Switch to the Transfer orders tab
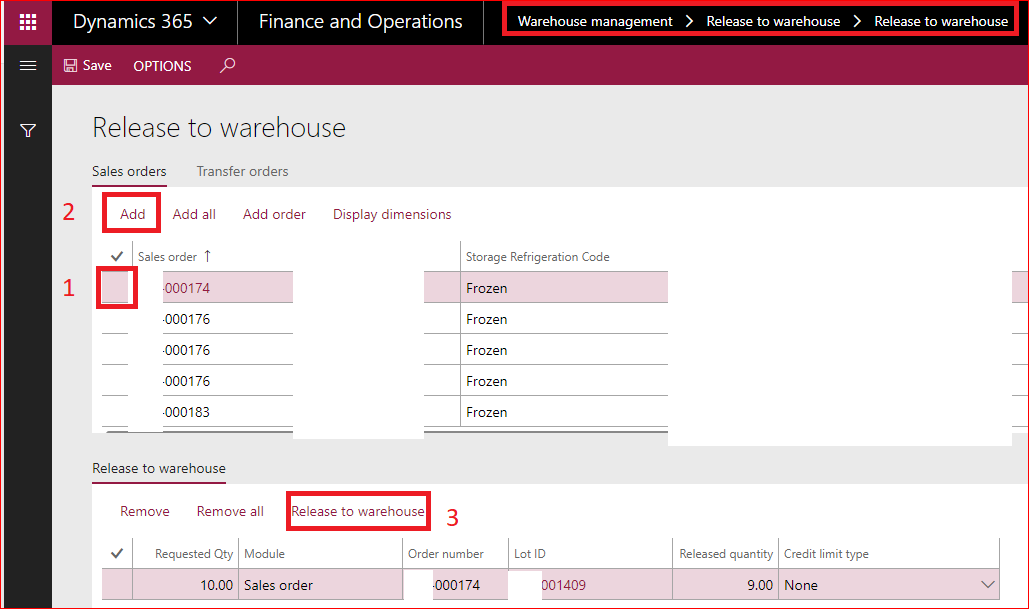Viewport: 1029px width, 609px height. coord(242,172)
